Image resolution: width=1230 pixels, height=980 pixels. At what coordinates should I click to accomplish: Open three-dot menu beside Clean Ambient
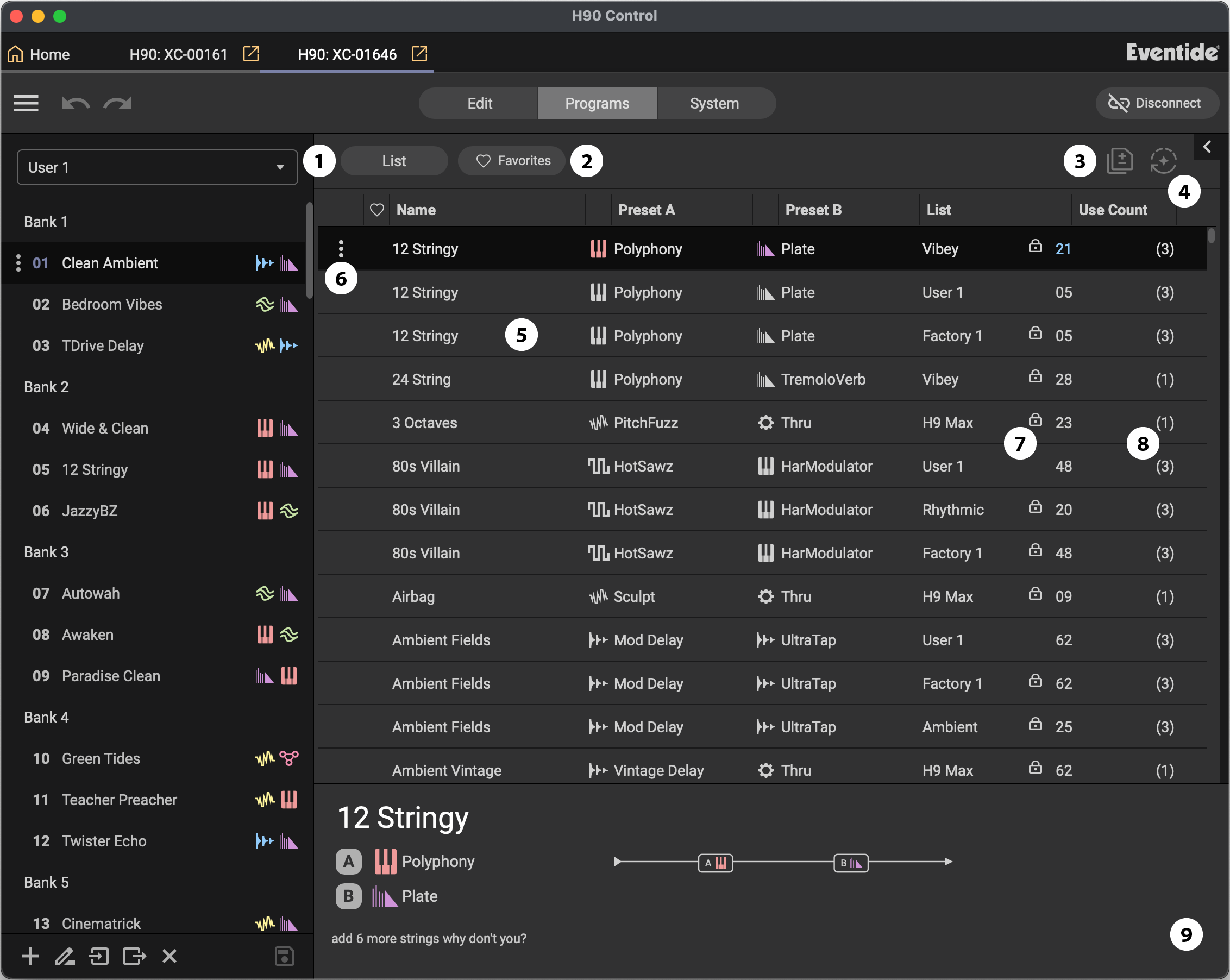coord(18,263)
